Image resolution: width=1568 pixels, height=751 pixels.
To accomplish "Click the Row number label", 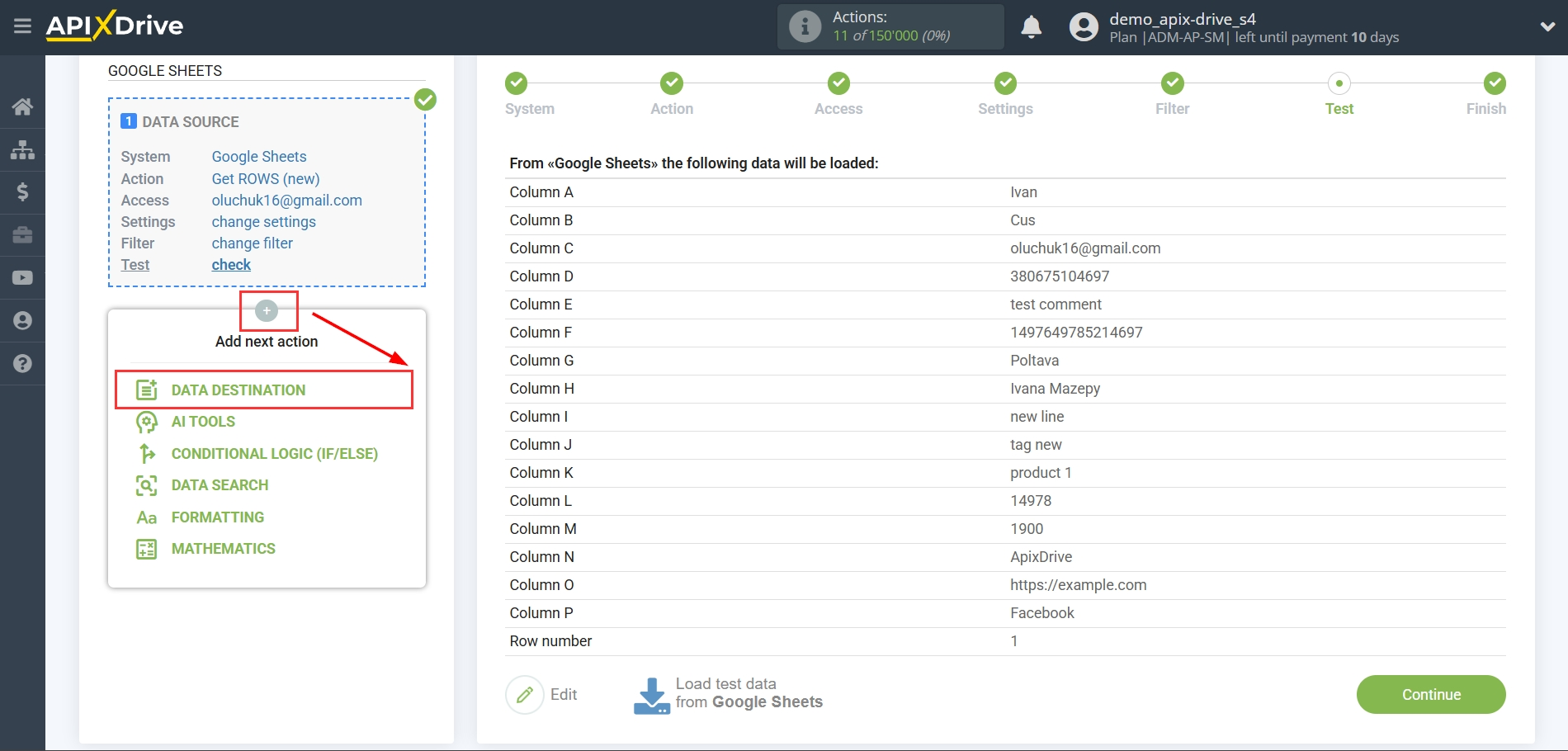I will 550,641.
